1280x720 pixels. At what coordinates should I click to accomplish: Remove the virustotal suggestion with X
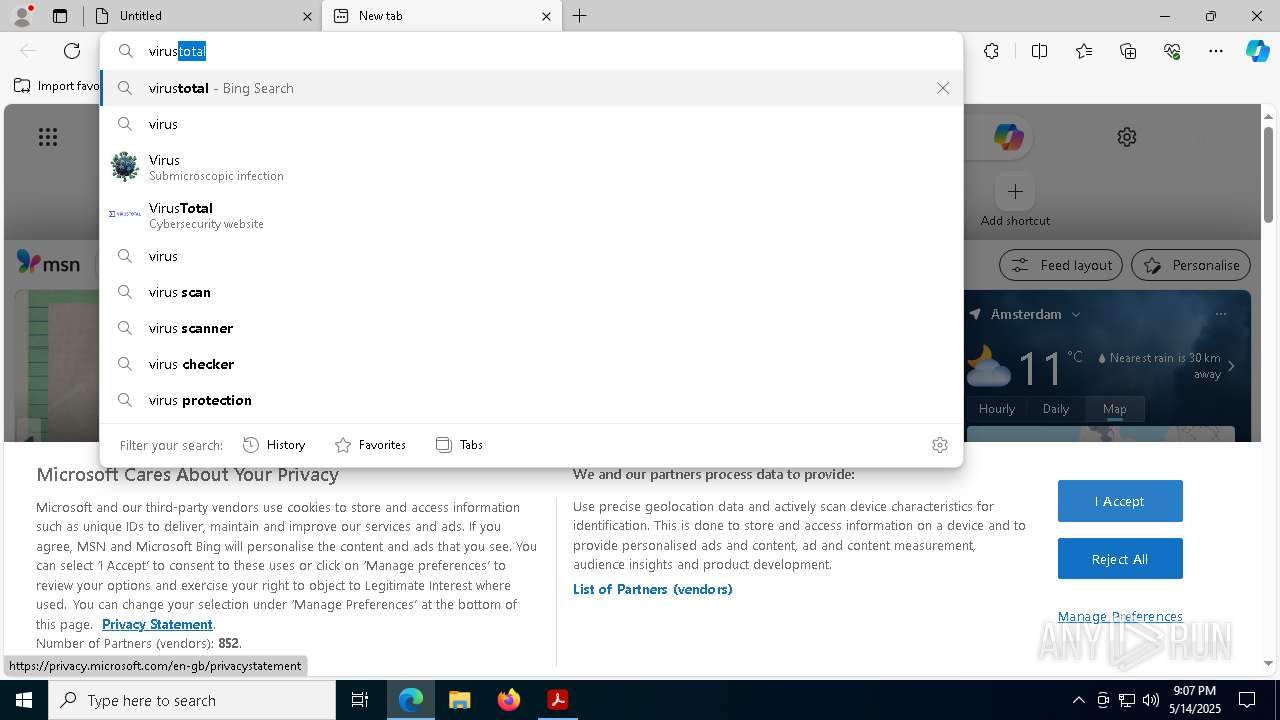[943, 88]
